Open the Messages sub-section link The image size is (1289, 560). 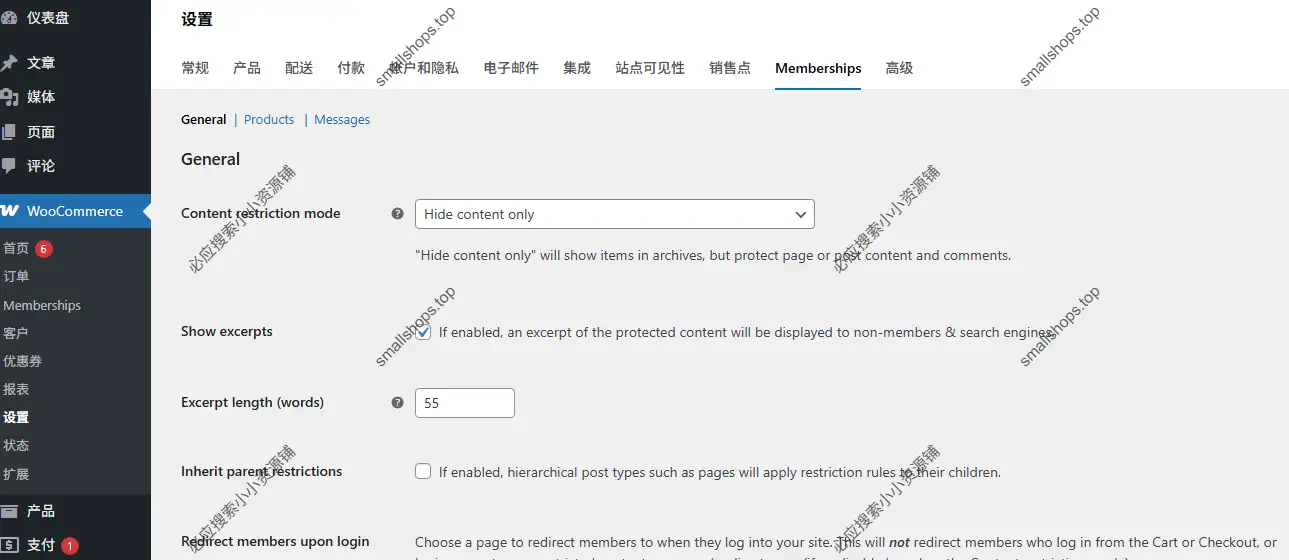342,119
